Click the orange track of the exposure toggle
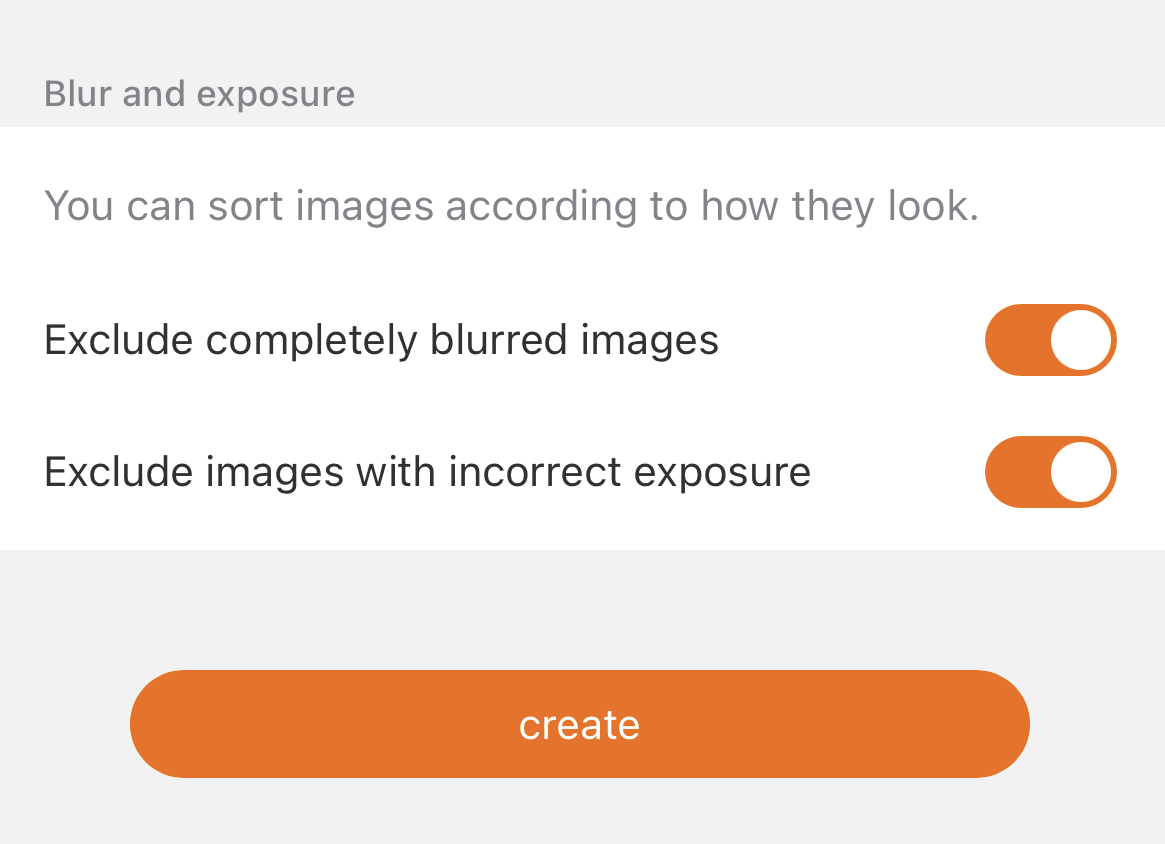 (x=1012, y=472)
